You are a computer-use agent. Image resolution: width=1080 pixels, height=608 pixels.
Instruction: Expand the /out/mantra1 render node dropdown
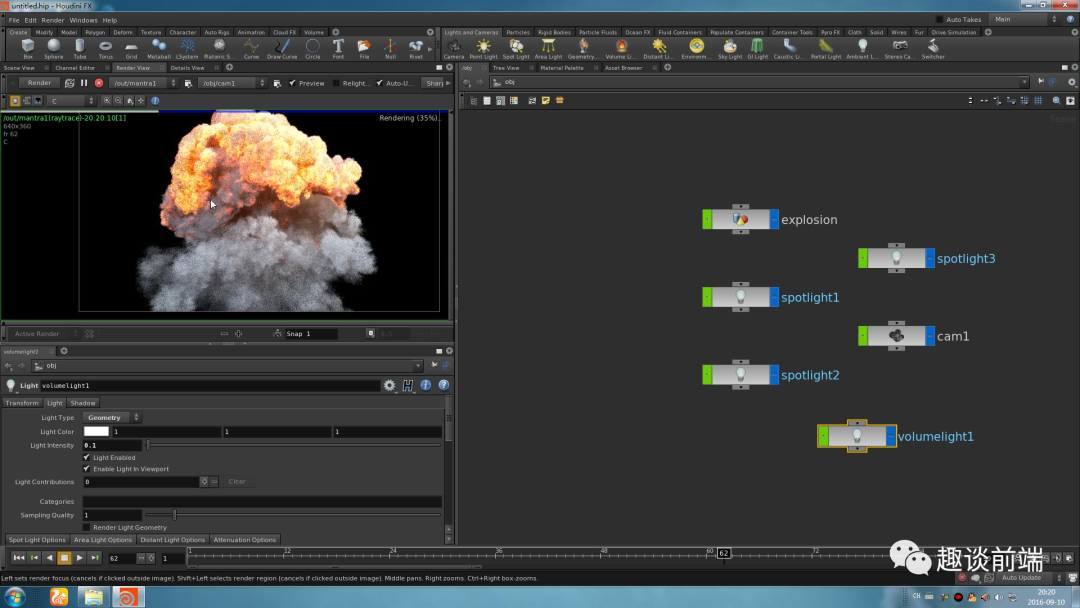point(144,83)
